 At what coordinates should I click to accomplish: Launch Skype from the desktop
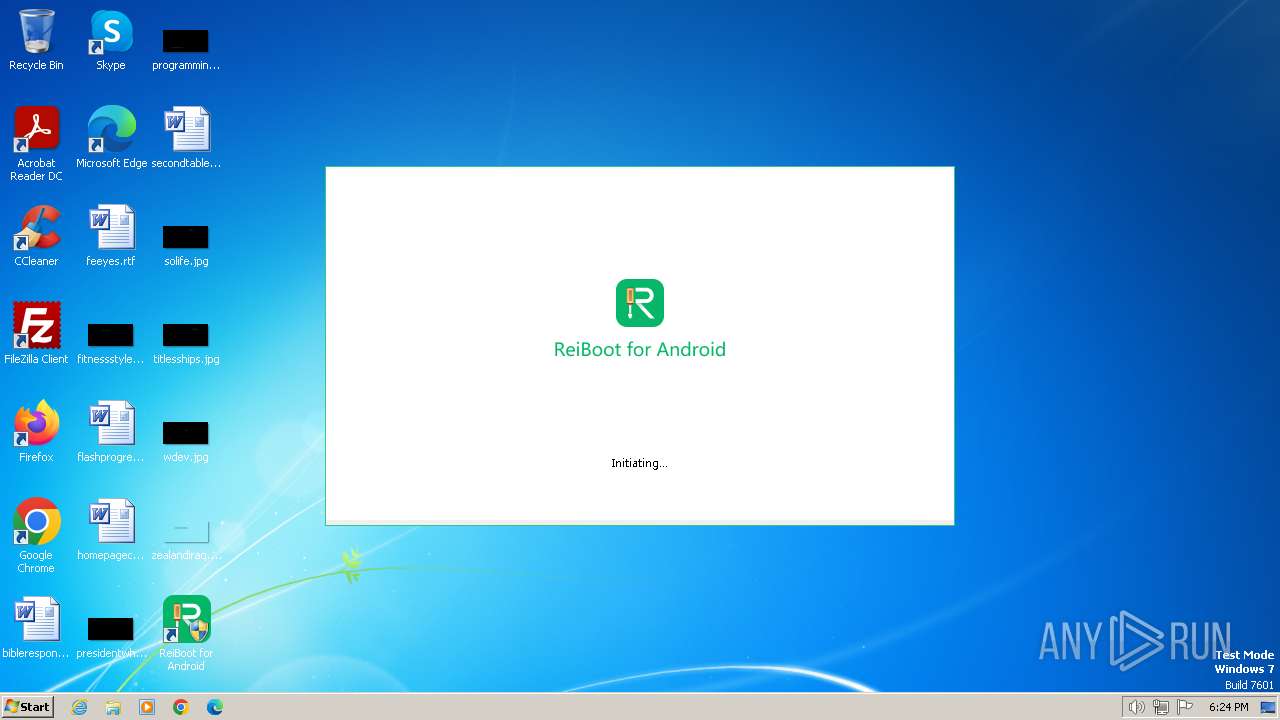click(x=111, y=40)
